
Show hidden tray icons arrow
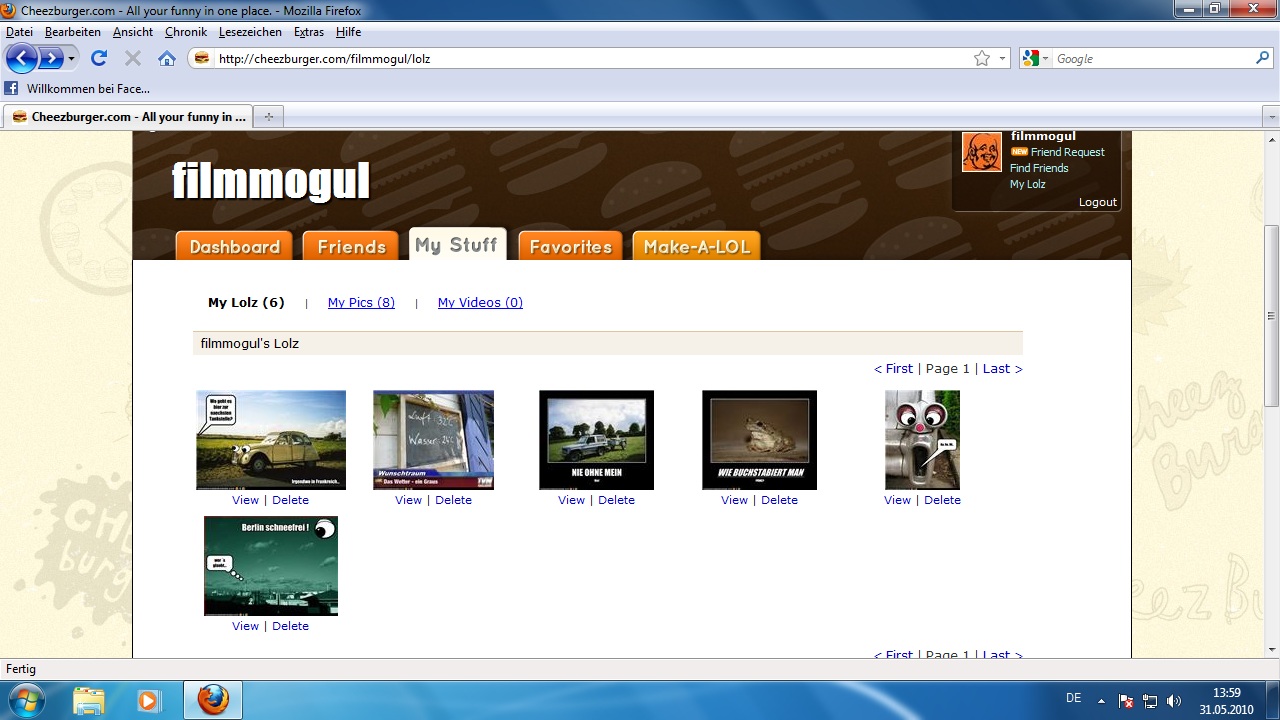[1101, 701]
